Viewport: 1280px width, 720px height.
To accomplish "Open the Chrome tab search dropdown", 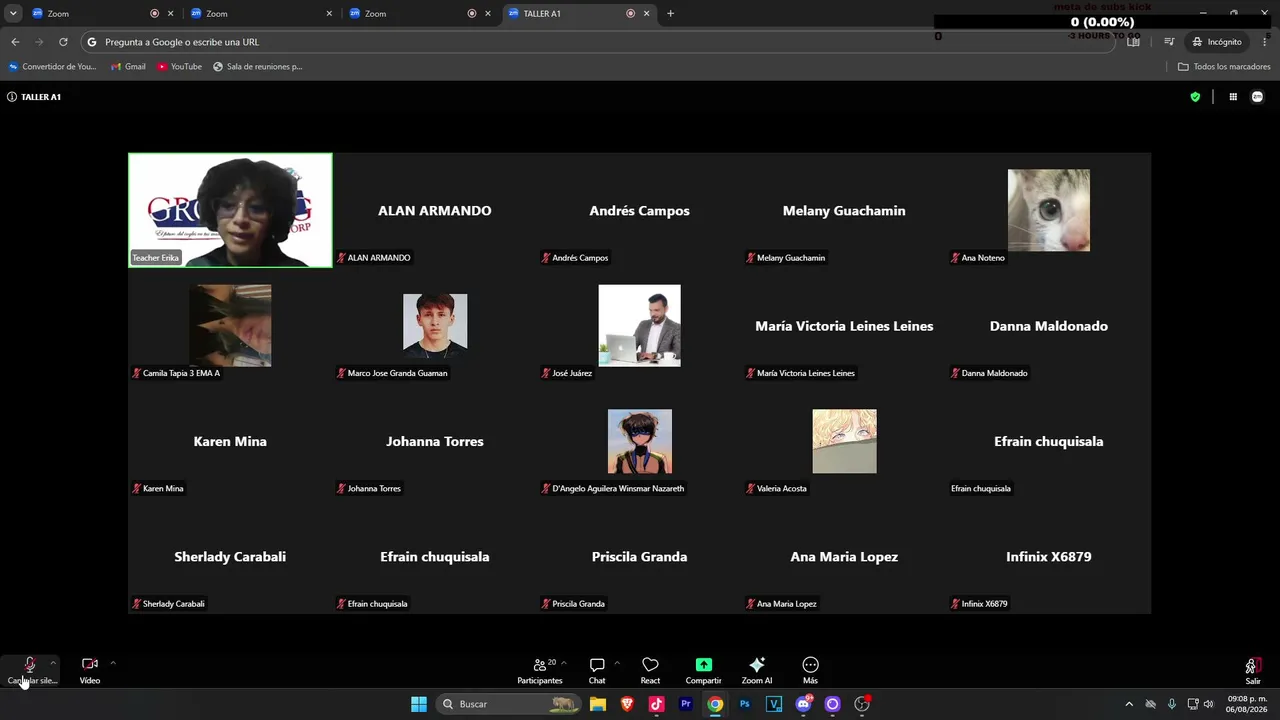I will [13, 14].
